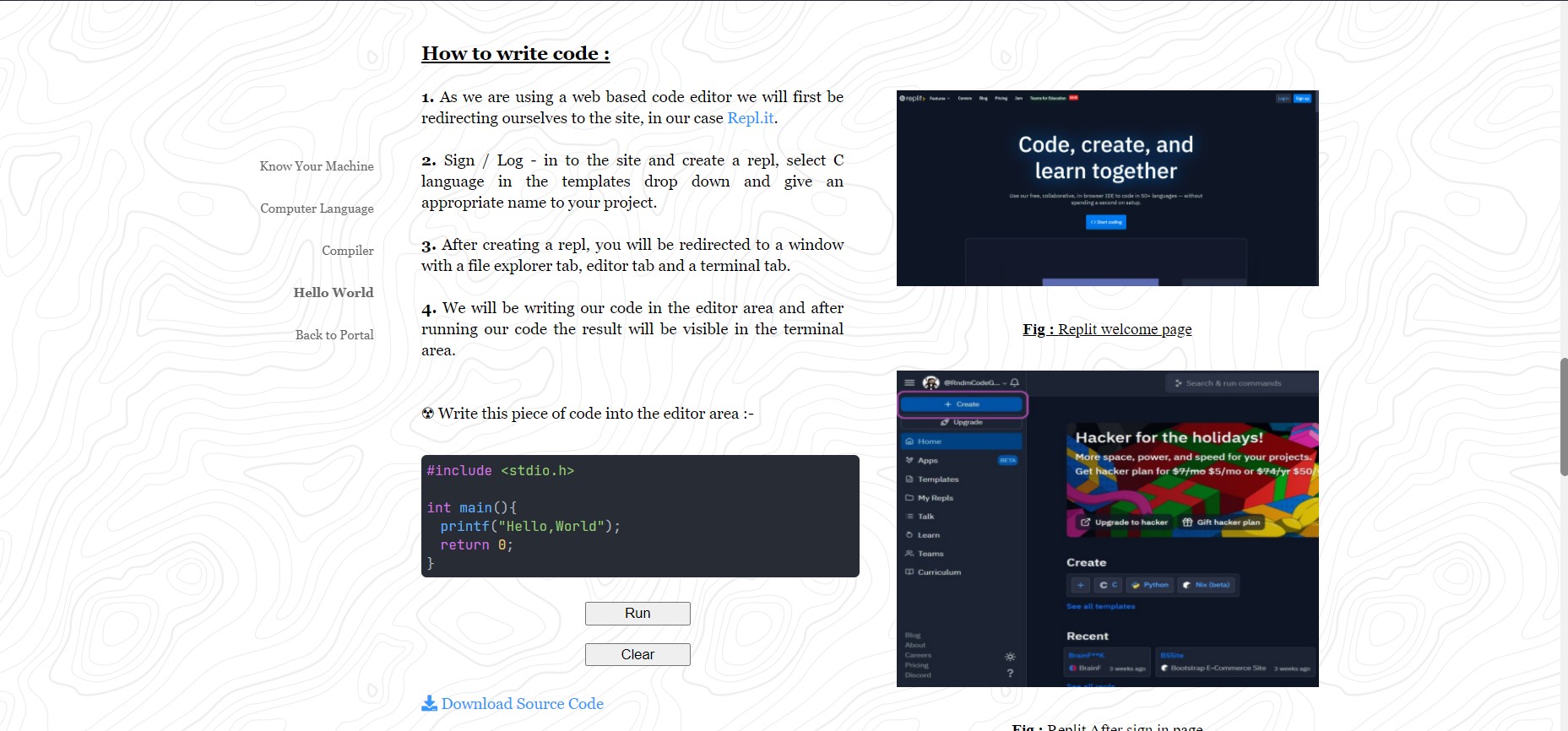1568x731 pixels.
Task: Click the '#include <stdio.h>' code line
Action: [501, 471]
